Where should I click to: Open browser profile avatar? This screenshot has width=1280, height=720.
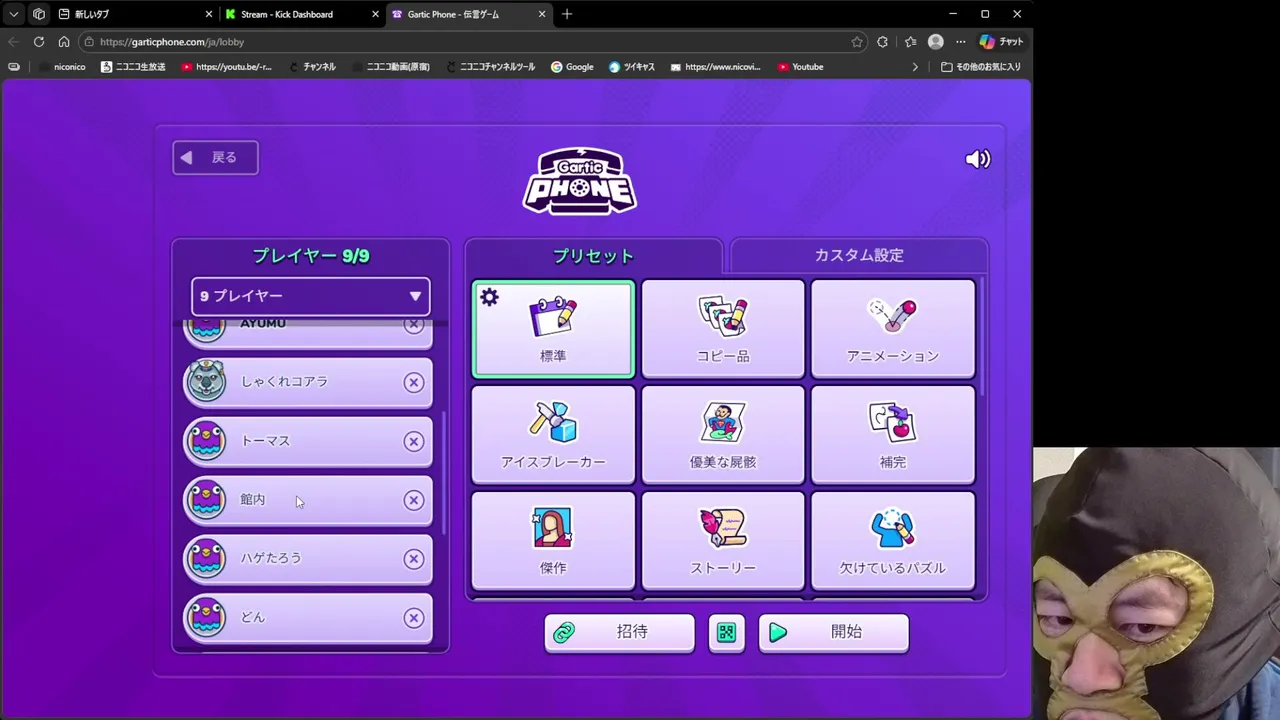pos(936,42)
